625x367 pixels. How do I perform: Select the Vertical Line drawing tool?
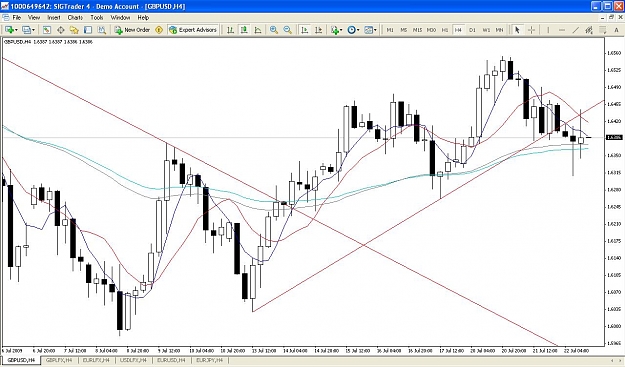pos(548,30)
